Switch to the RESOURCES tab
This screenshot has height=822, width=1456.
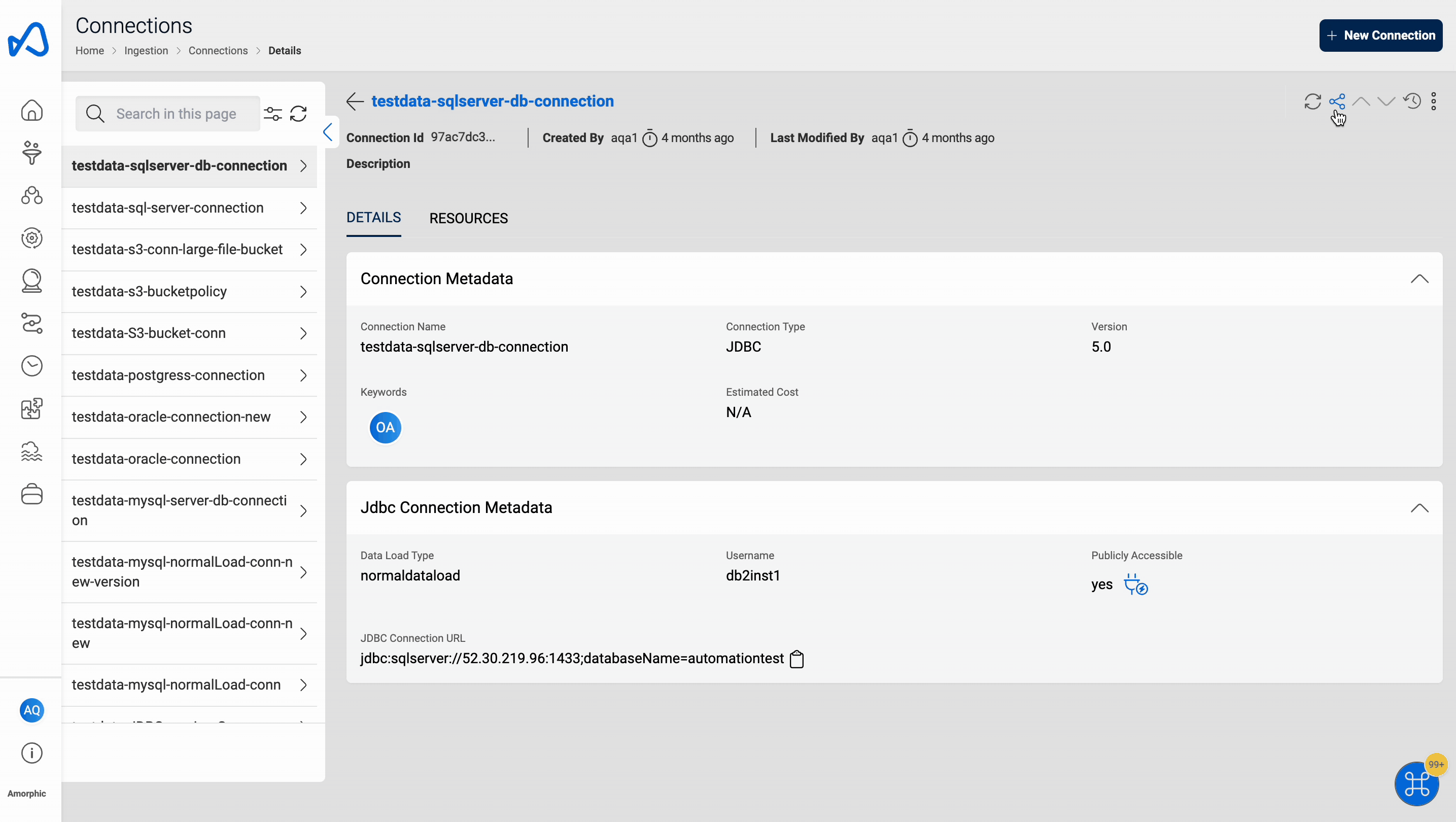pyautogui.click(x=468, y=218)
